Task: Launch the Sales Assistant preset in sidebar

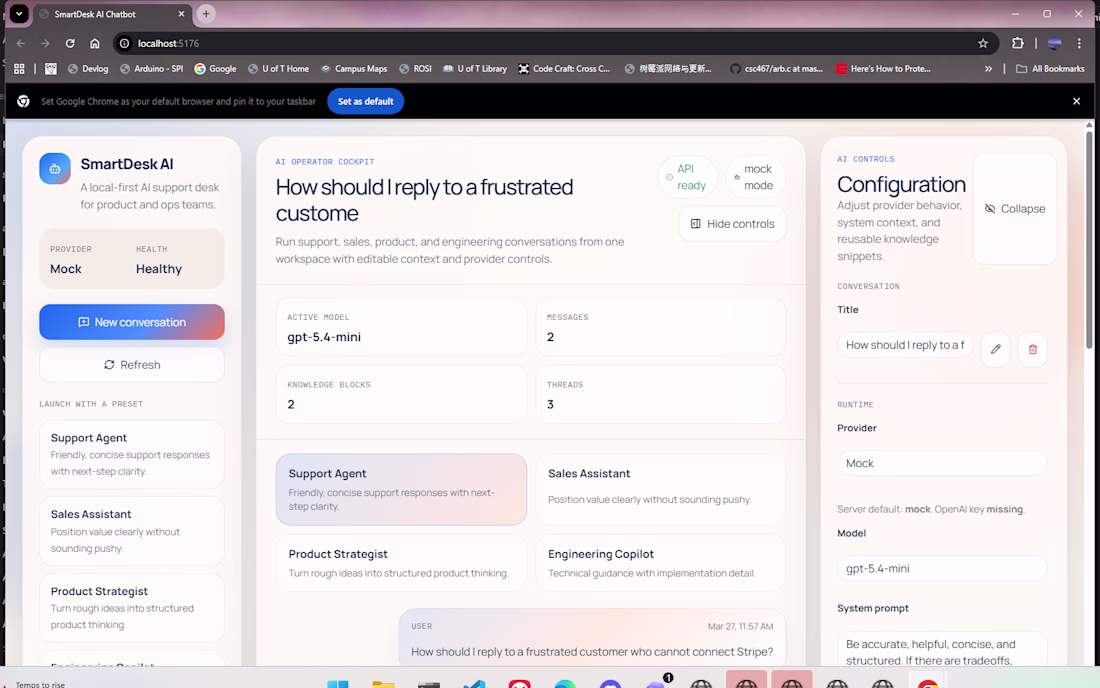Action: pos(132,531)
